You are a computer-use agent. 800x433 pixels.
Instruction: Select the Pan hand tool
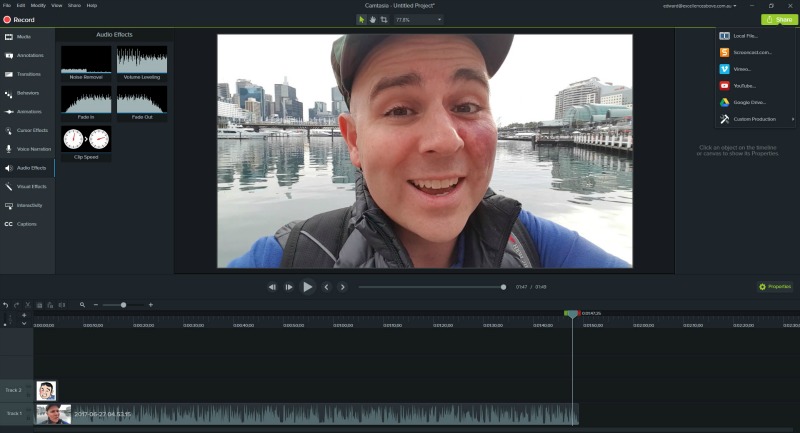372,19
